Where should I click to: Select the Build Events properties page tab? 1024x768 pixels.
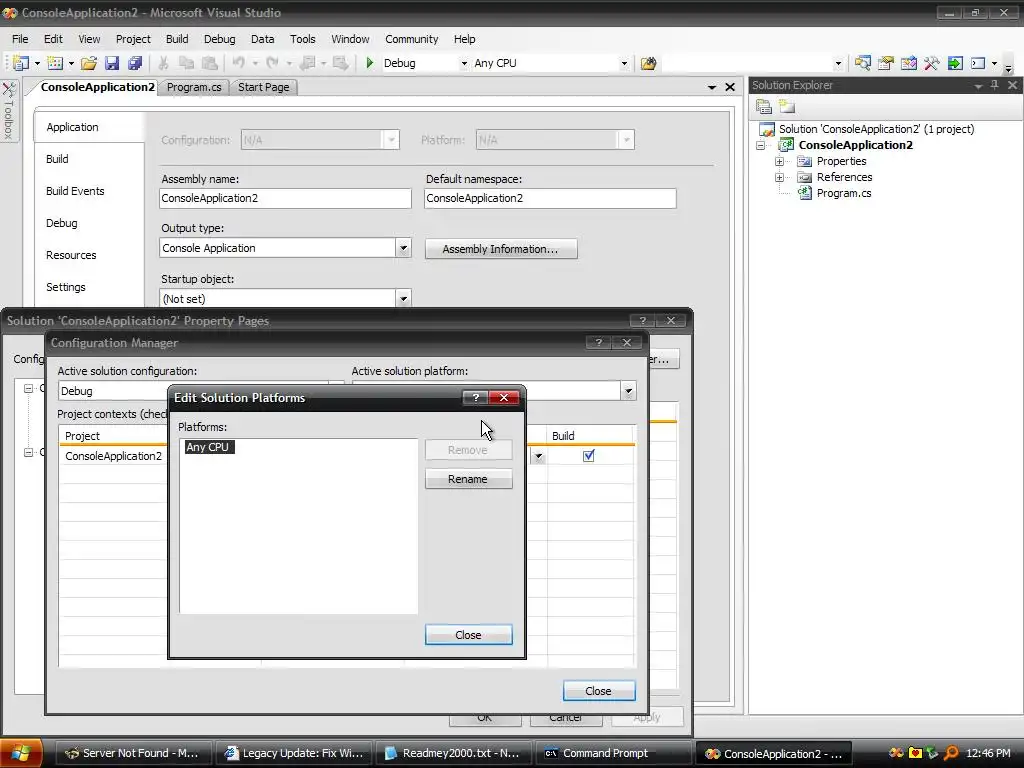tap(75, 191)
